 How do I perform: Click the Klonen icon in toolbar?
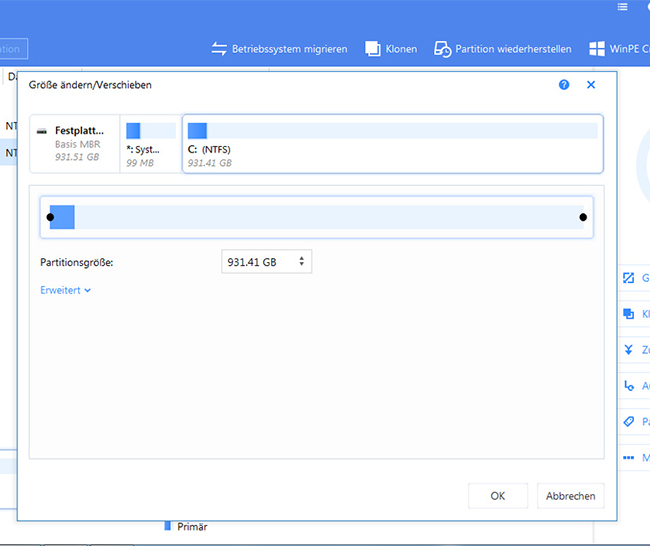pos(373,48)
